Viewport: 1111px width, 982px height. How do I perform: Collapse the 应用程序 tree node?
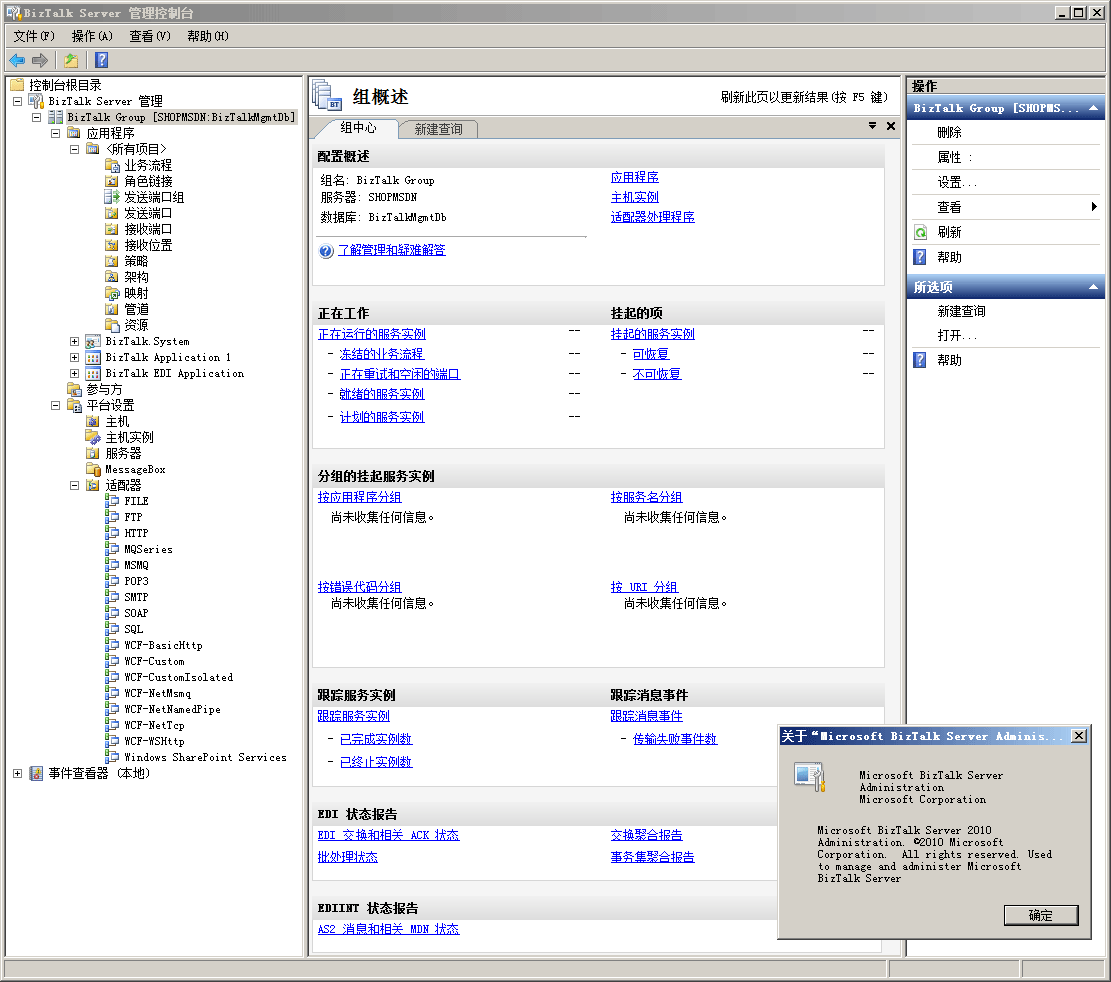coord(55,133)
